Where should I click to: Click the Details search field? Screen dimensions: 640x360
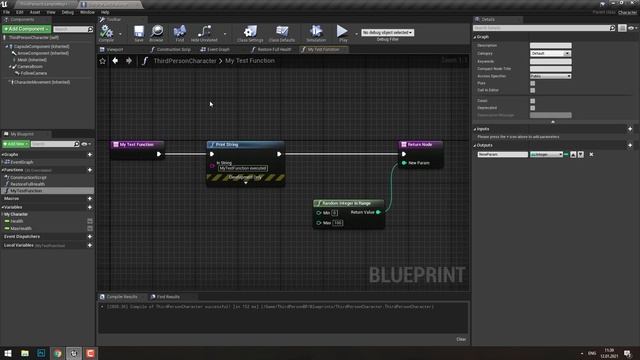pyautogui.click(x=544, y=28)
